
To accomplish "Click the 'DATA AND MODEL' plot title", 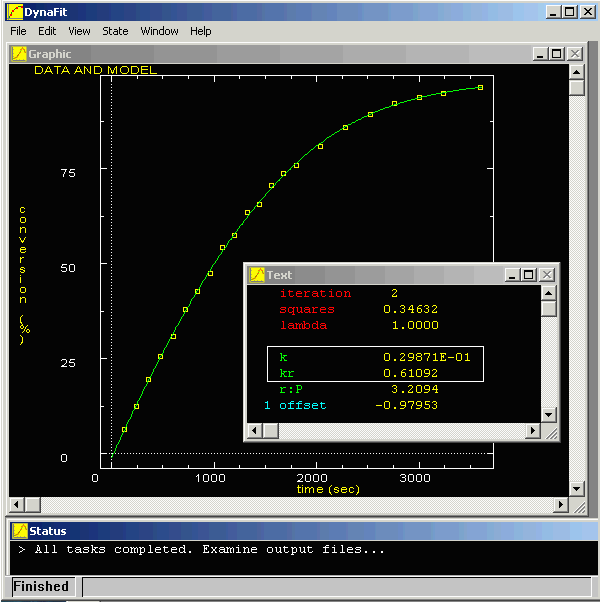I will tap(96, 70).
